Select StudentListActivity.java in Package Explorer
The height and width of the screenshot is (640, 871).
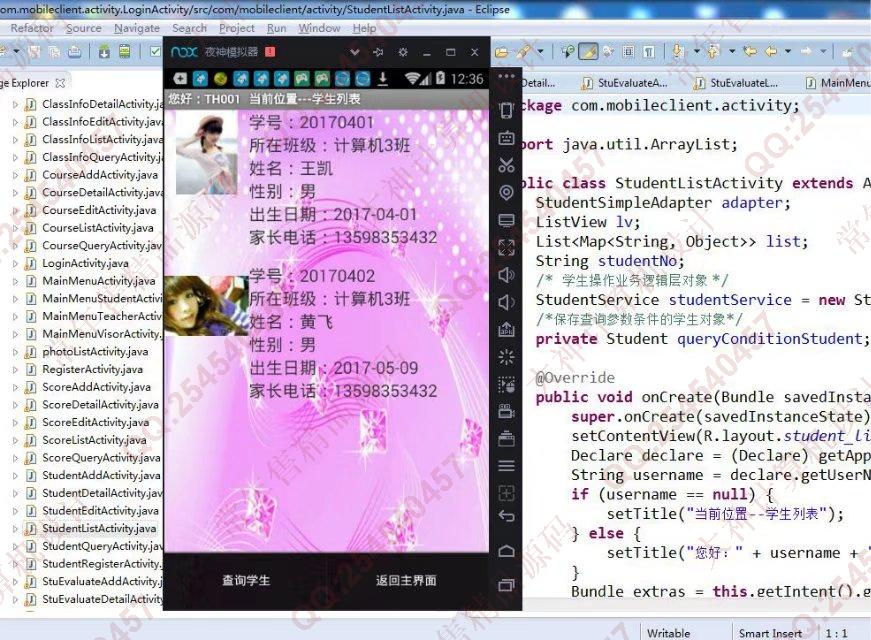[99, 528]
